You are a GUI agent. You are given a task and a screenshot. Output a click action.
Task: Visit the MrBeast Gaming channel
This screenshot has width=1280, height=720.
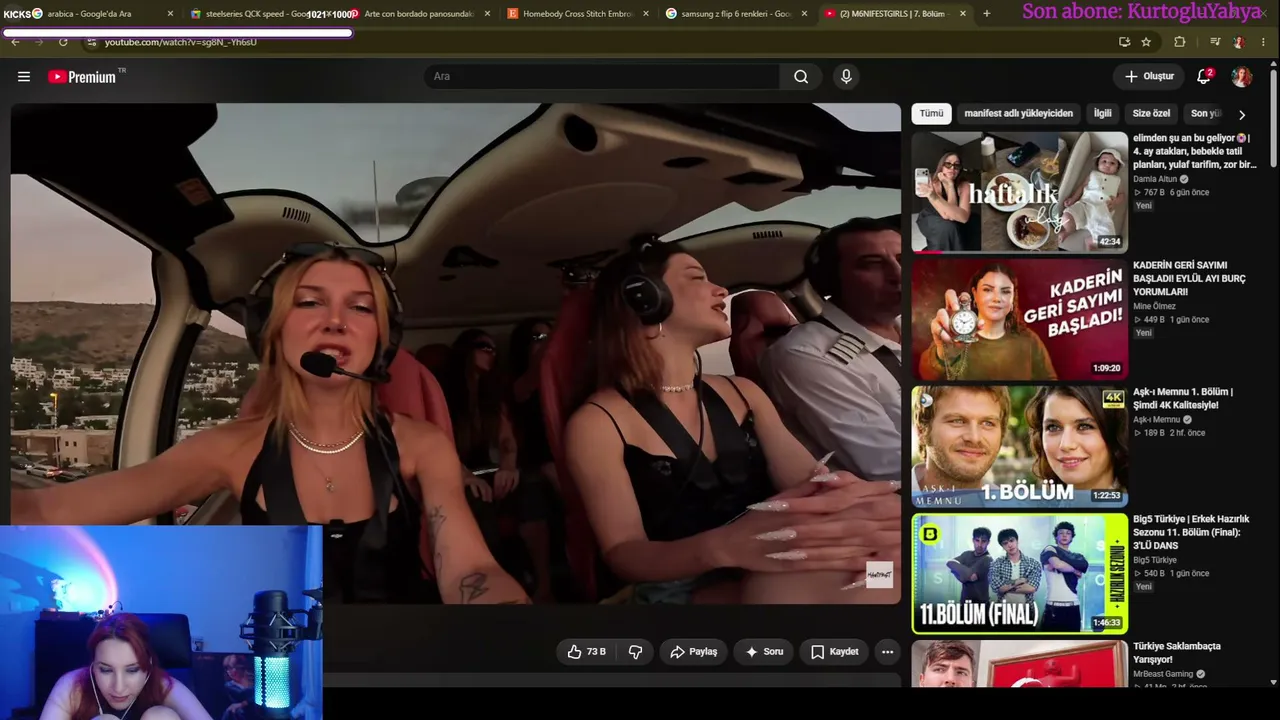click(1163, 674)
